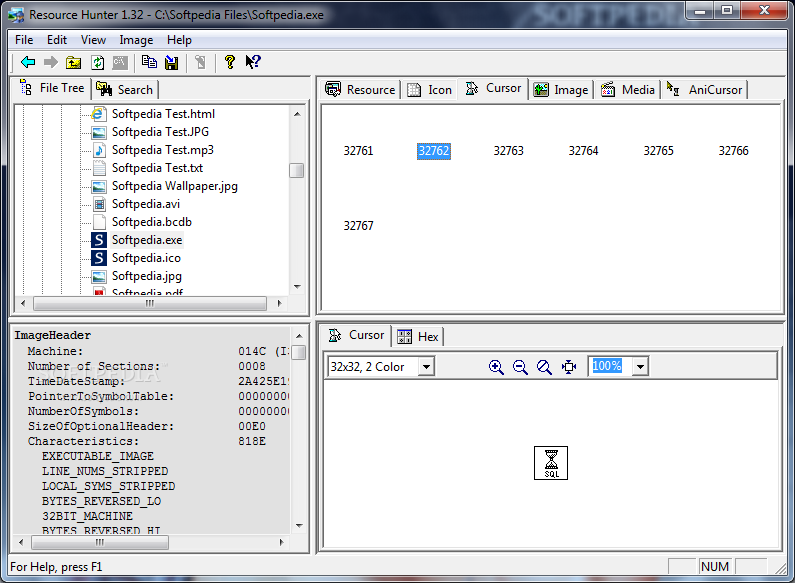
Task: Click the ImageHeader panel horizontal scrollbar thumb
Action: click(100, 542)
